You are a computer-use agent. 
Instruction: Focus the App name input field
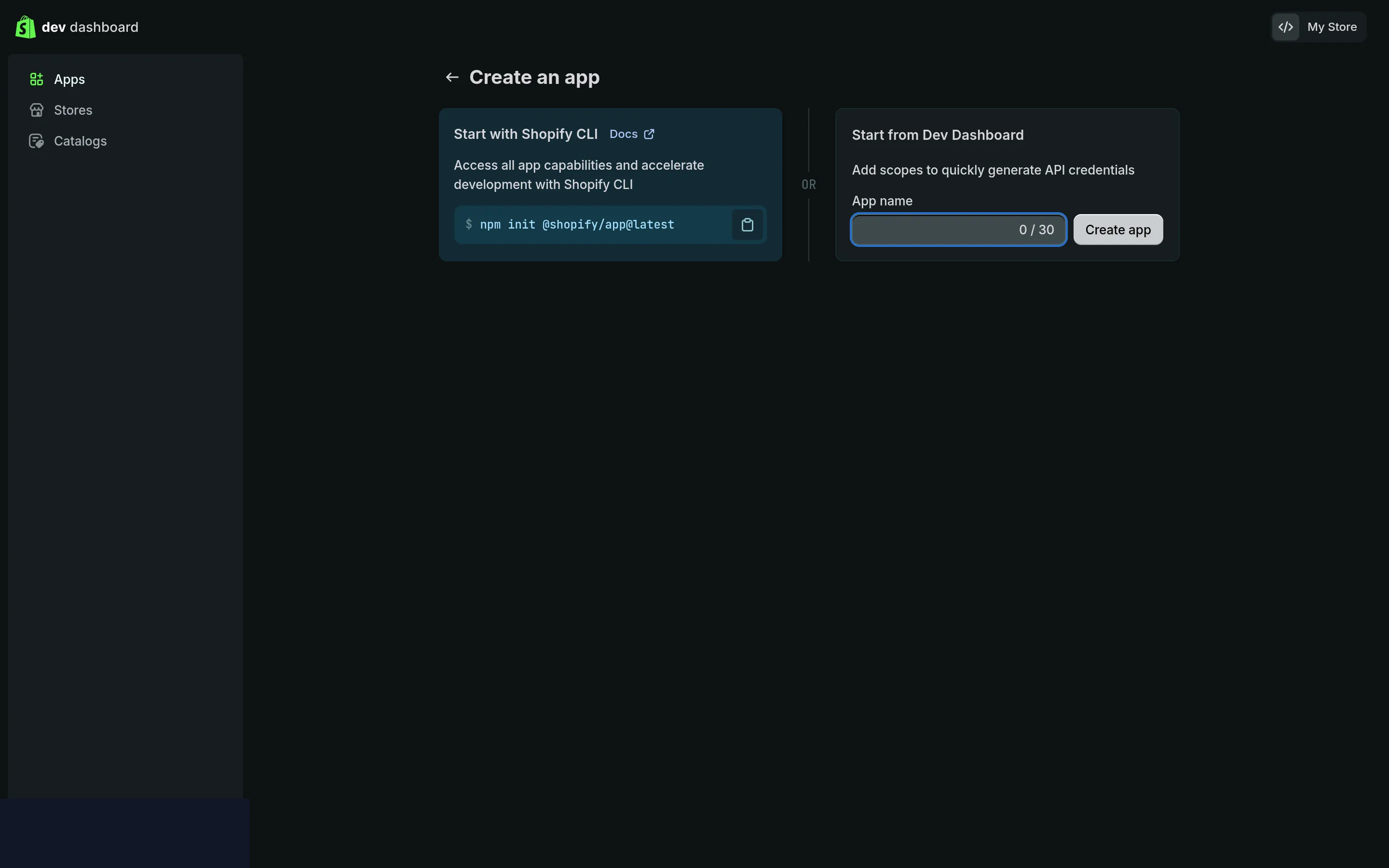pos(958,230)
